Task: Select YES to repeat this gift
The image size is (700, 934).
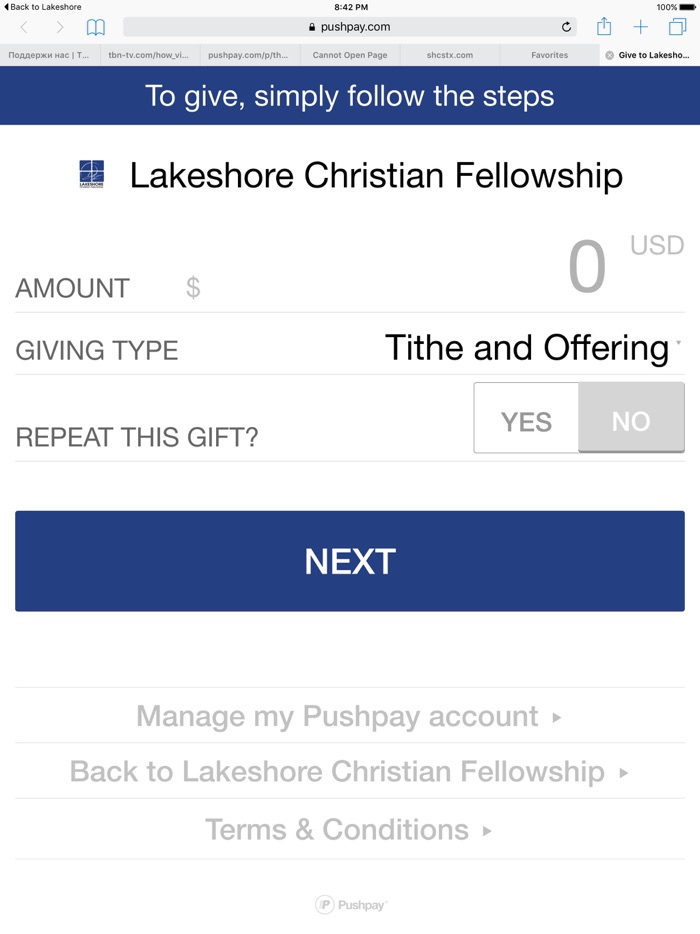Action: click(x=525, y=418)
